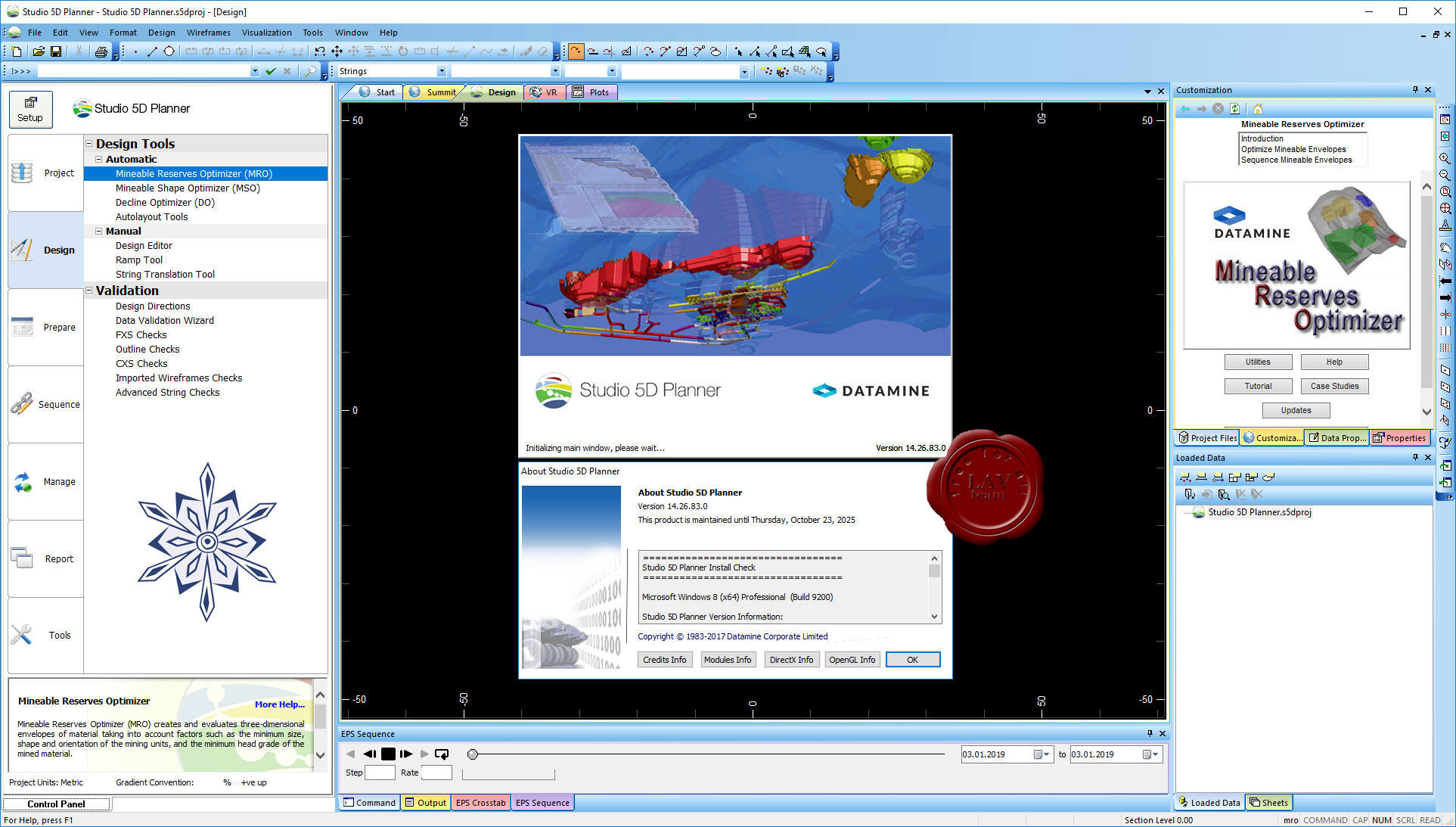
Task: Click the green check accept command icon
Action: point(270,71)
